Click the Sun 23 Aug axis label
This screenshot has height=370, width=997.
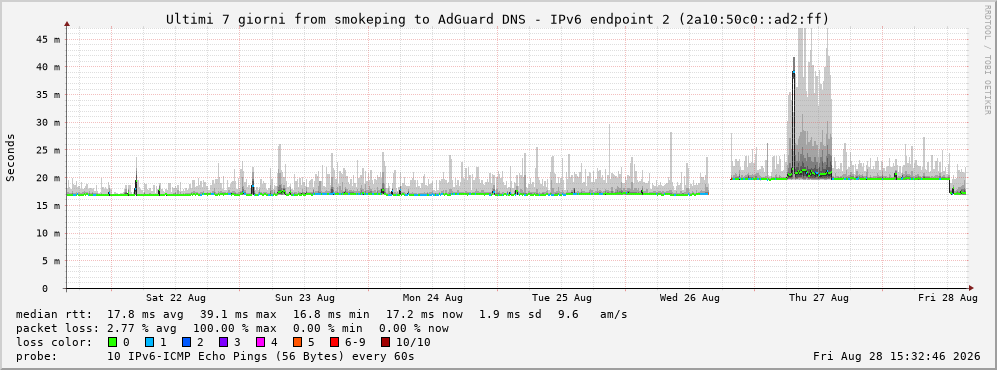click(305, 298)
